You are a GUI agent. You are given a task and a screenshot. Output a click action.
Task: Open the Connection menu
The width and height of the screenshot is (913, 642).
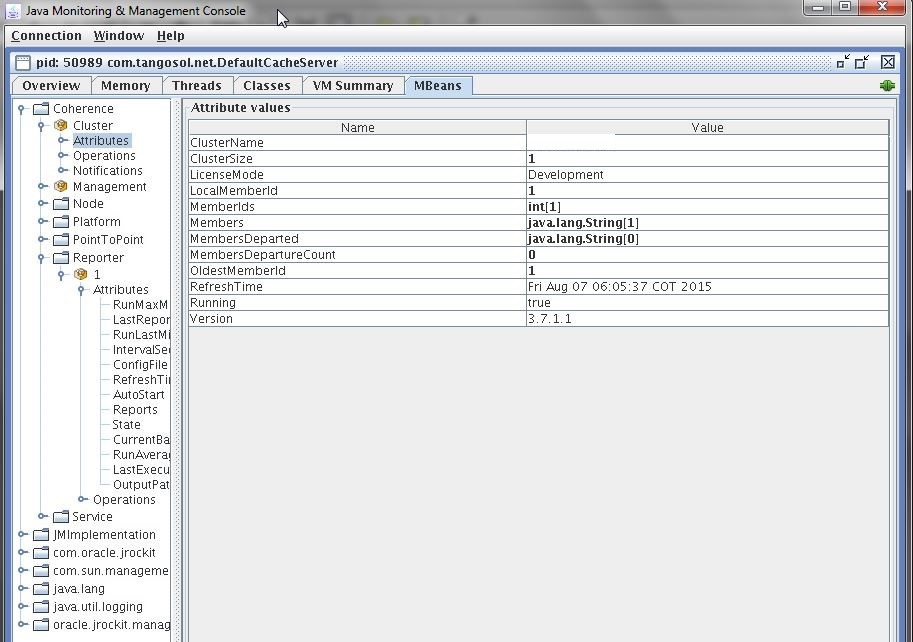pyautogui.click(x=47, y=36)
